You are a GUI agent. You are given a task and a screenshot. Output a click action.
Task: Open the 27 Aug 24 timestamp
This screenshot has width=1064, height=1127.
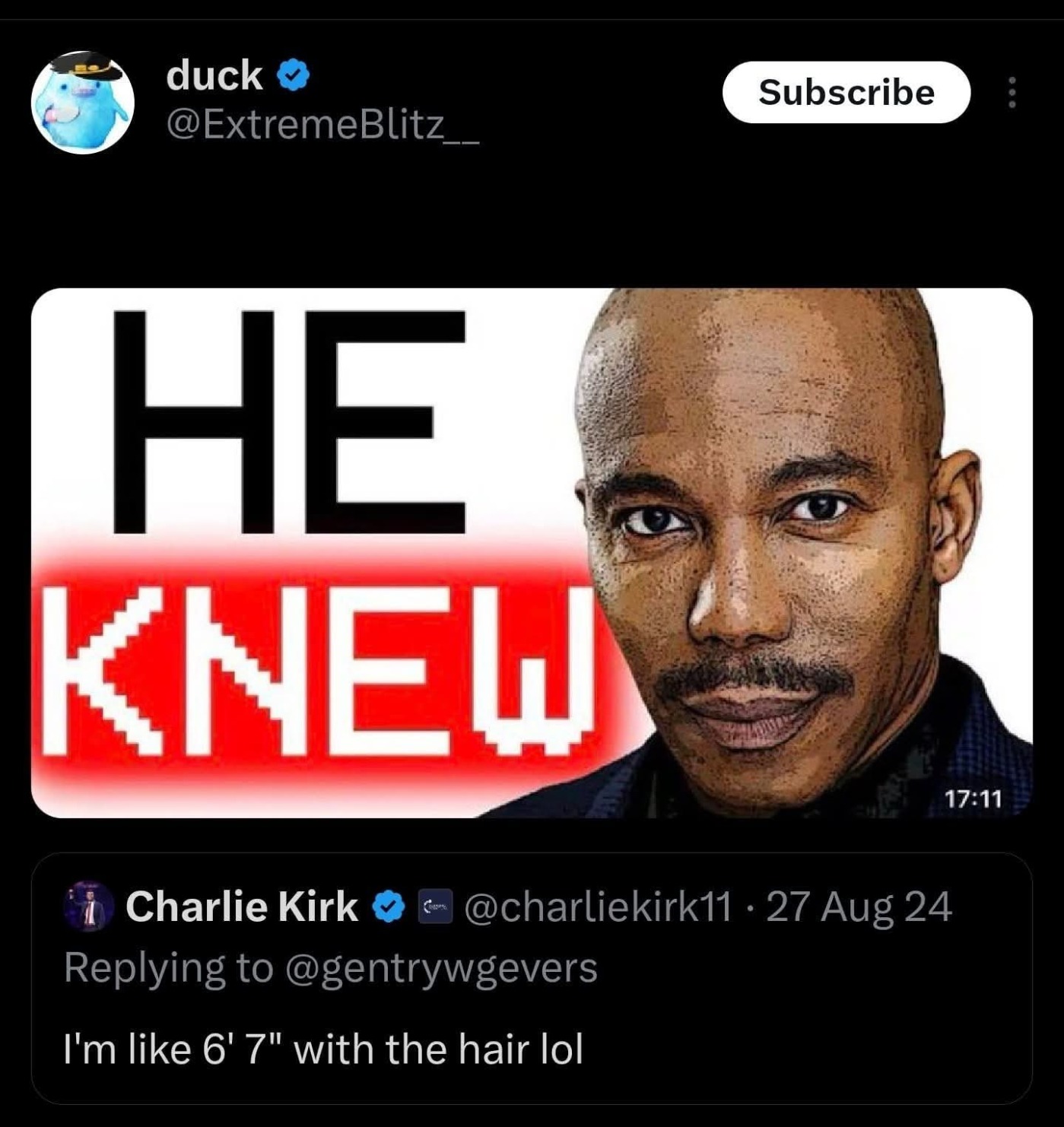pyautogui.click(x=859, y=906)
